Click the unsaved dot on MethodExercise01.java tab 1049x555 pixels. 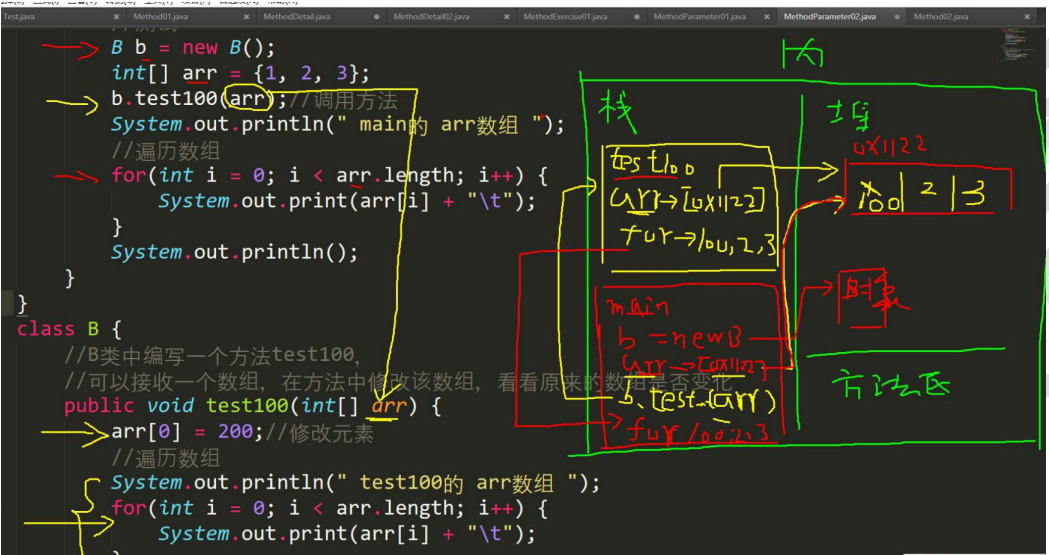coord(636,17)
